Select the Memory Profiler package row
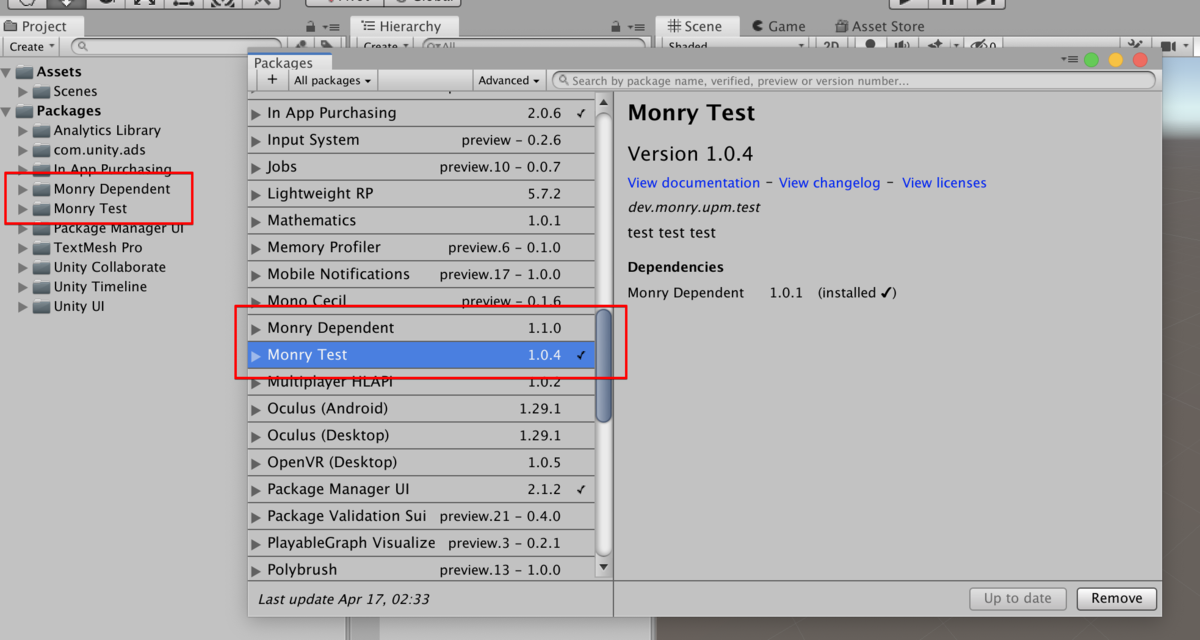 pos(421,248)
